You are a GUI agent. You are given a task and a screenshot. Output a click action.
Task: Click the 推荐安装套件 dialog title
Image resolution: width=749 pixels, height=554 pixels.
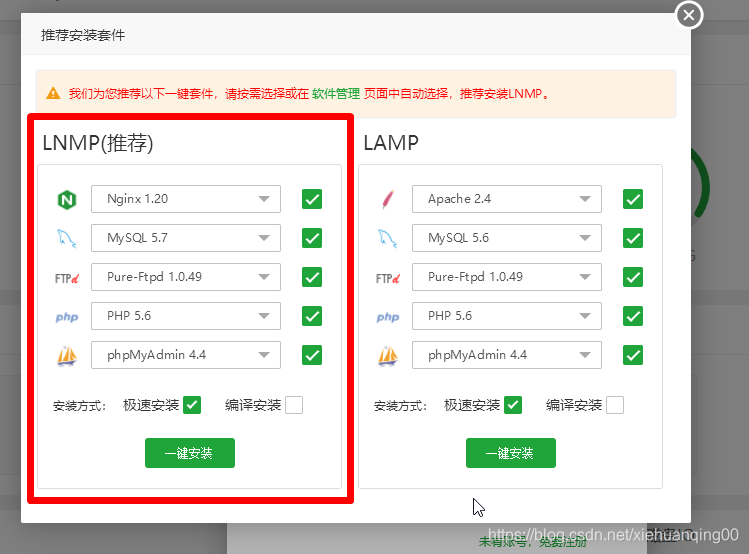[83, 35]
